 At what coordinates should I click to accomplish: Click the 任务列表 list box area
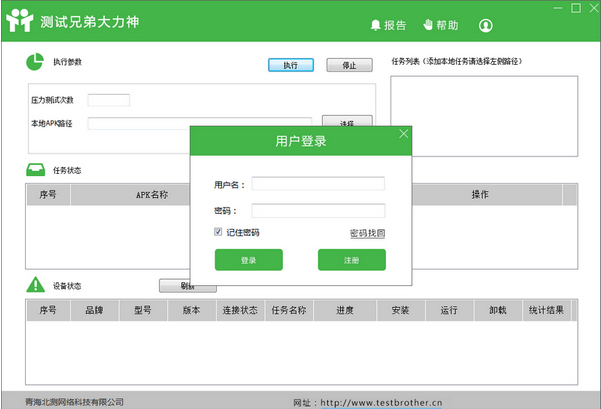click(x=484, y=104)
